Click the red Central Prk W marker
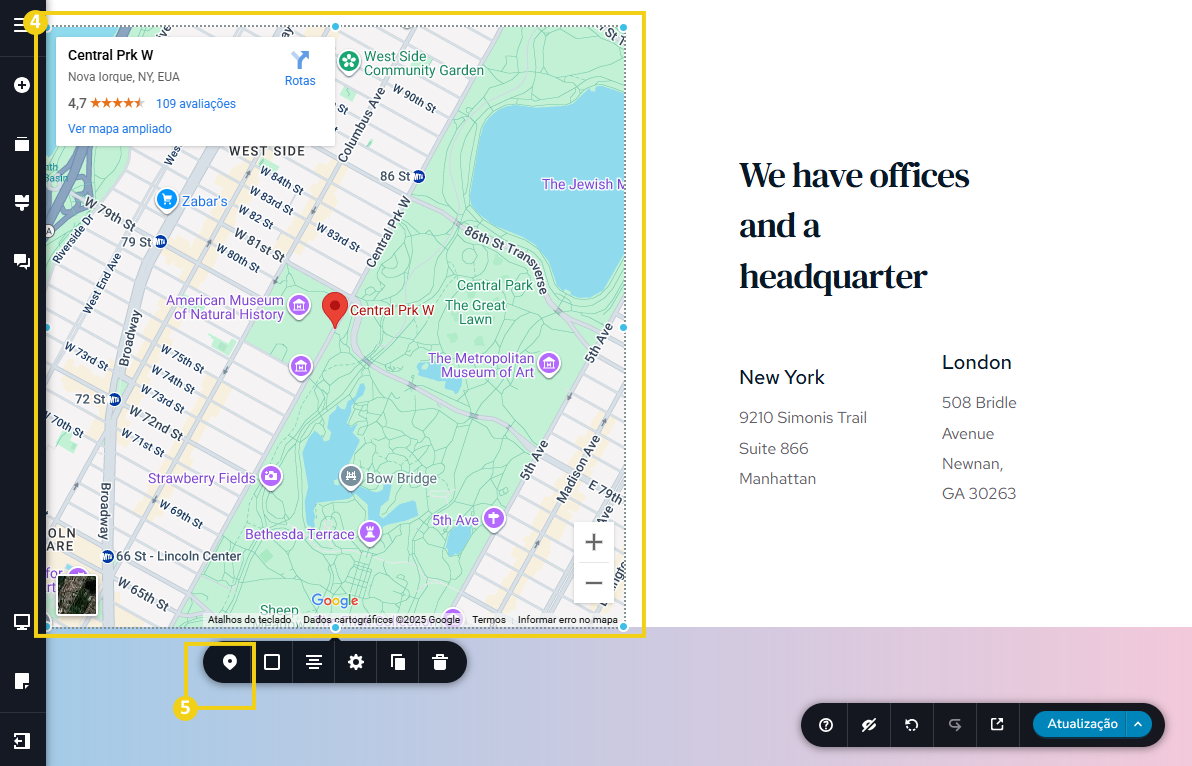1192x766 pixels. click(x=334, y=309)
